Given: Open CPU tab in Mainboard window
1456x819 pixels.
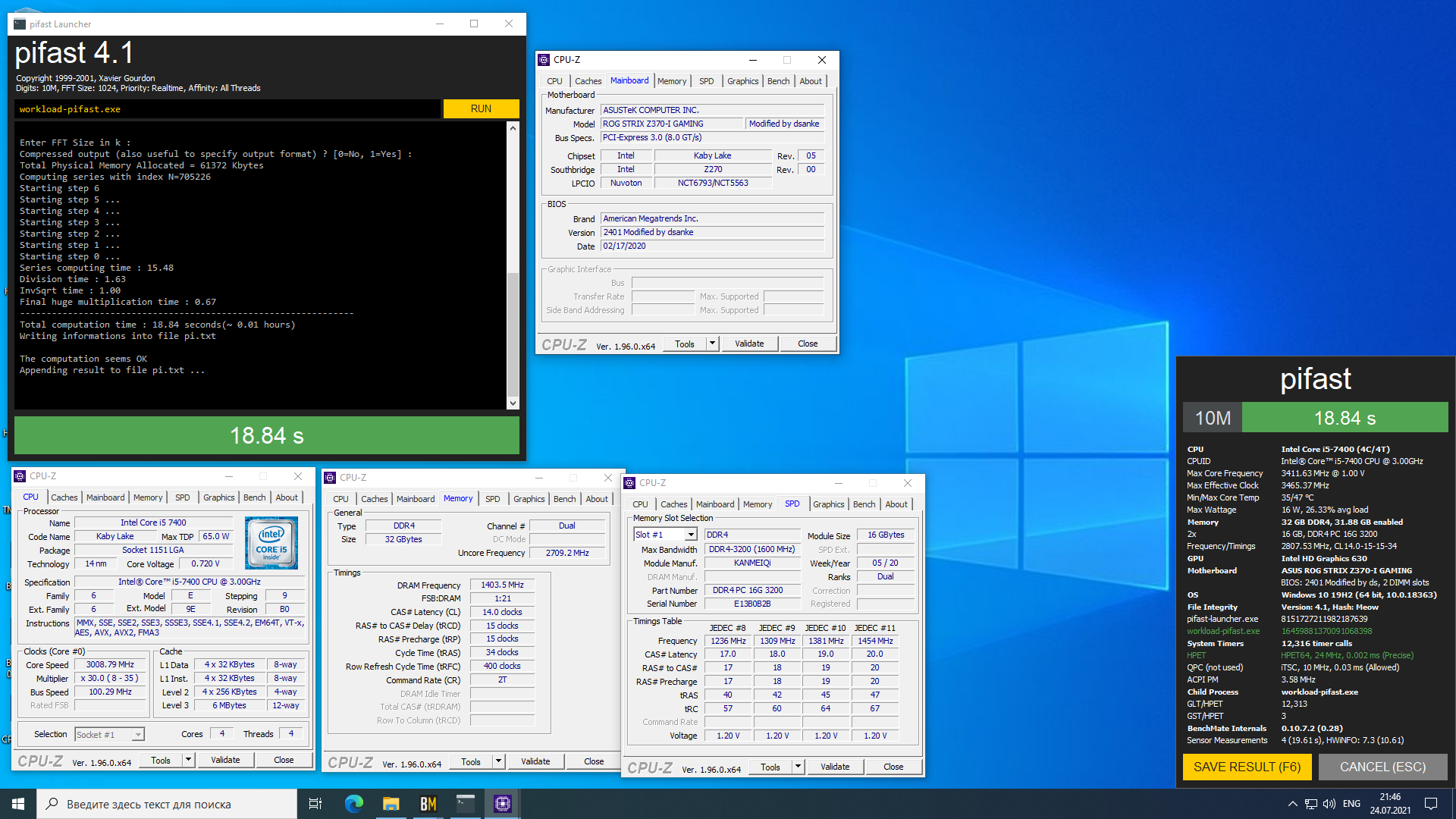Looking at the screenshot, I should pyautogui.click(x=554, y=81).
